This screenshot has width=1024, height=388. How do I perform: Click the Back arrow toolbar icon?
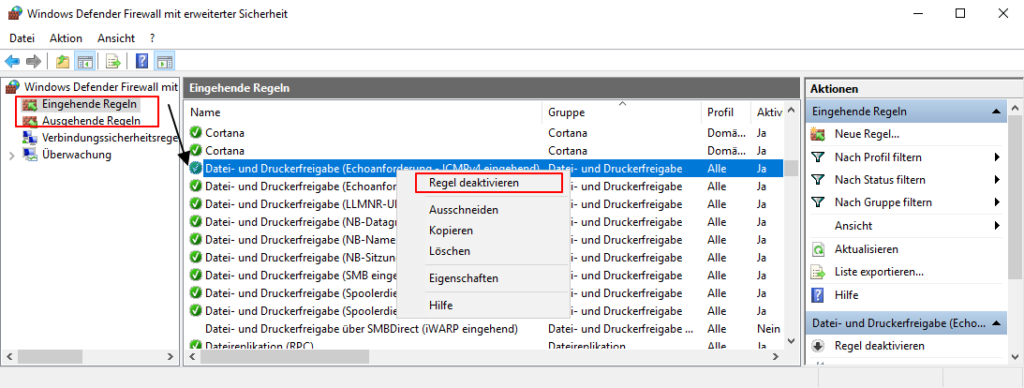coord(12,61)
